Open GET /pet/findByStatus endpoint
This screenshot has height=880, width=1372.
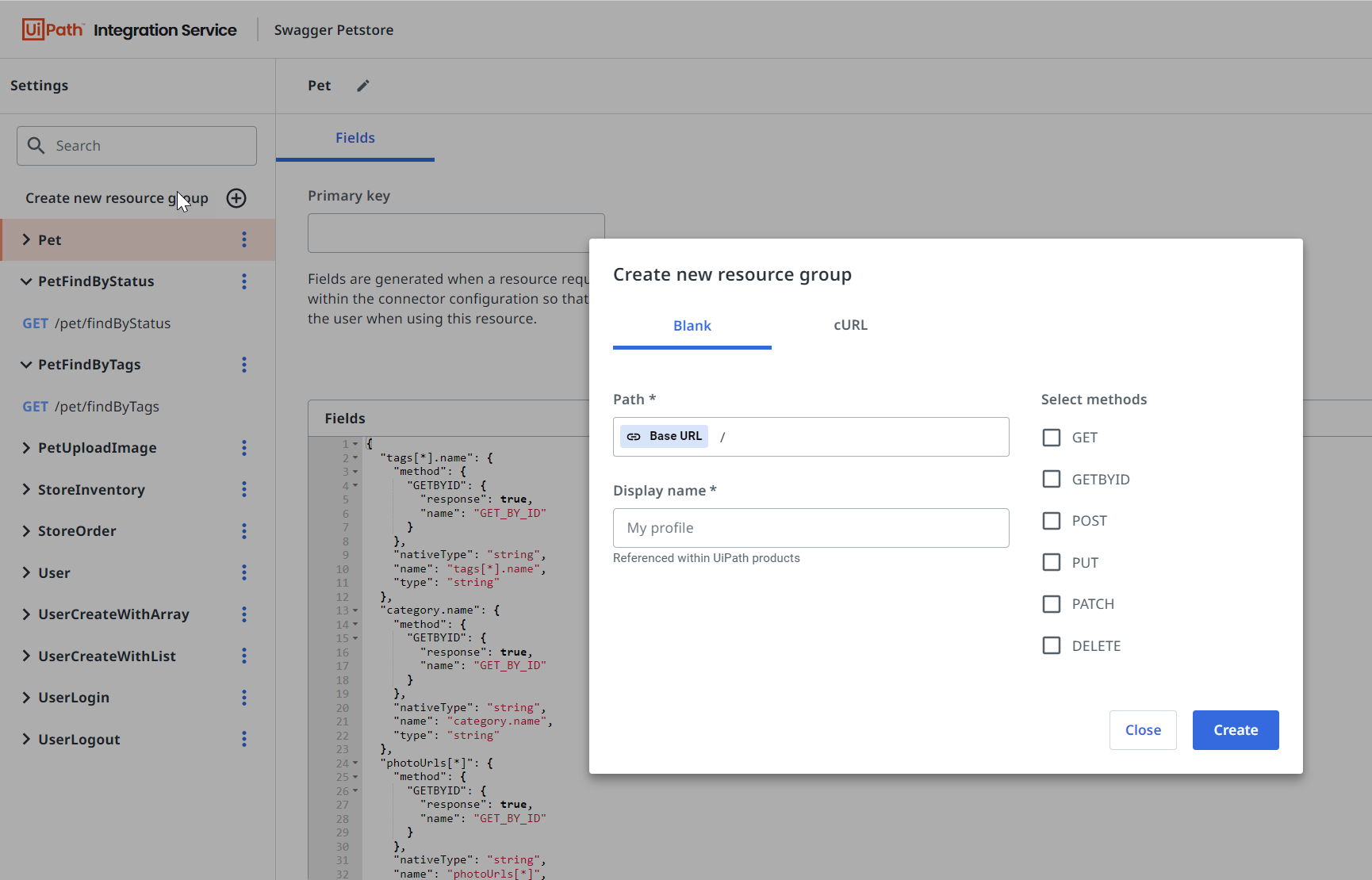[x=97, y=323]
